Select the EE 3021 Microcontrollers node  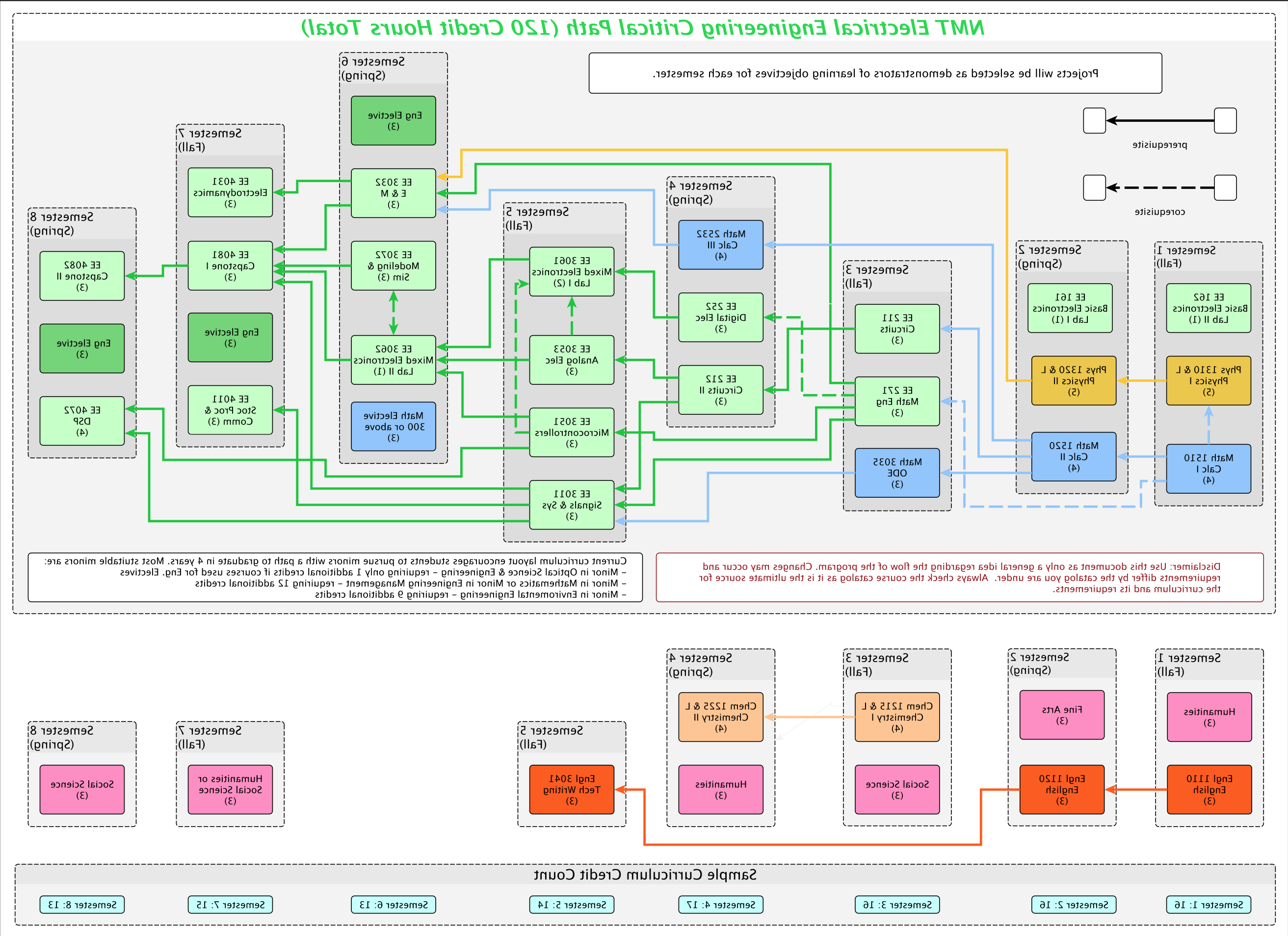pyautogui.click(x=571, y=432)
